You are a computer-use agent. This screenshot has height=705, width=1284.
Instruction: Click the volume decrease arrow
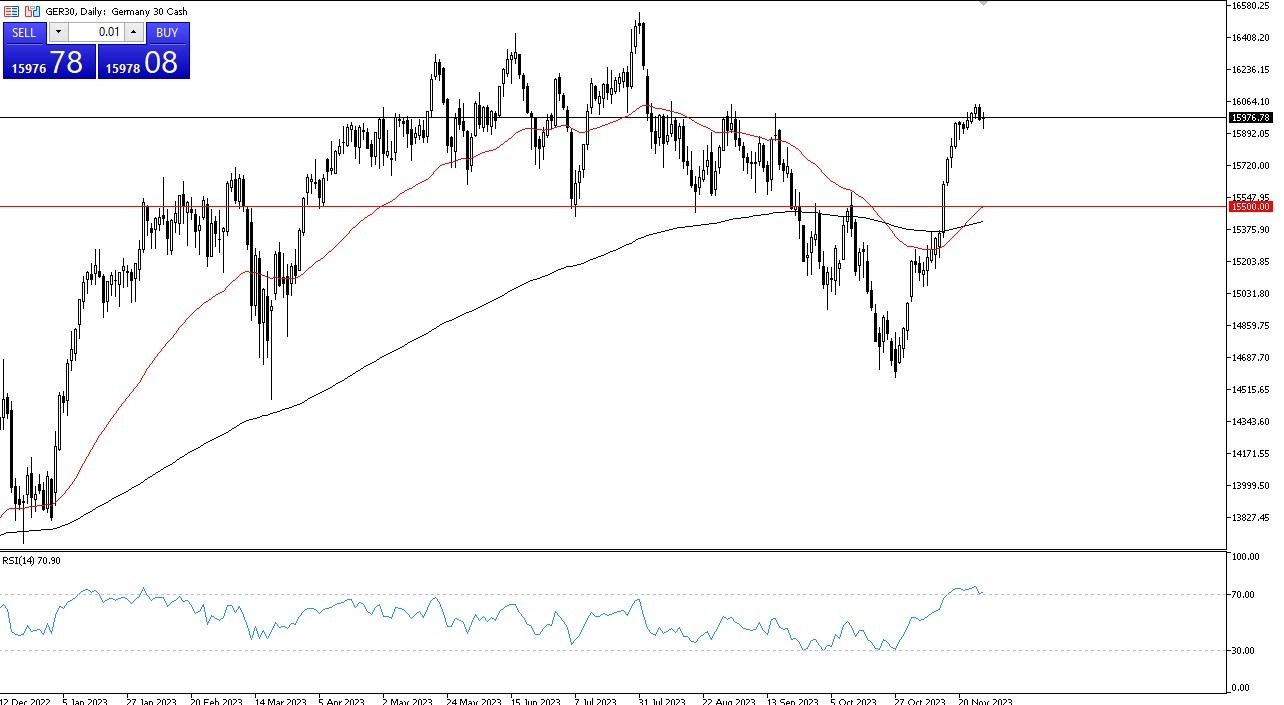coord(57,32)
